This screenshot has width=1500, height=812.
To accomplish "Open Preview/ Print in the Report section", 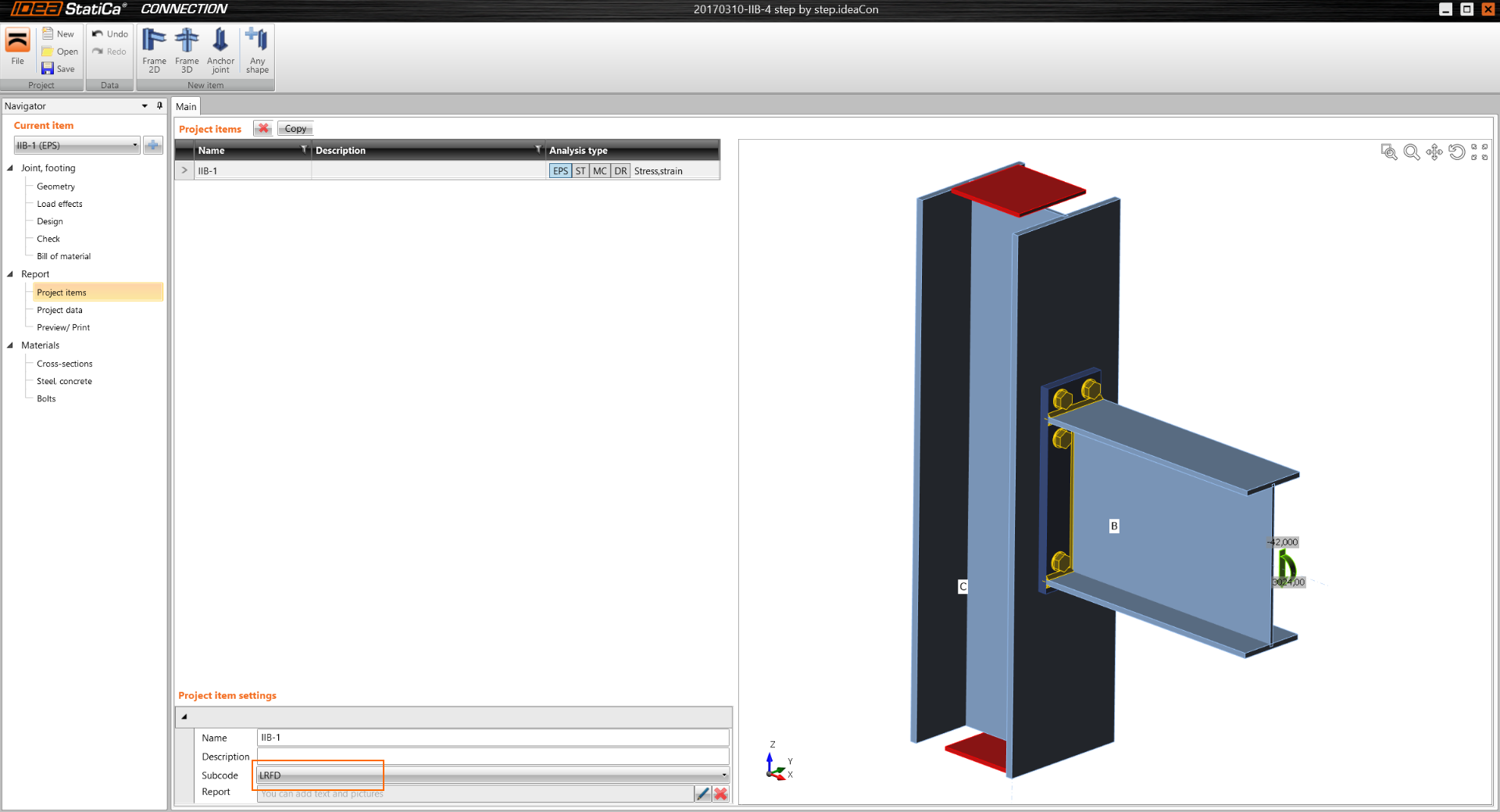I will (63, 328).
